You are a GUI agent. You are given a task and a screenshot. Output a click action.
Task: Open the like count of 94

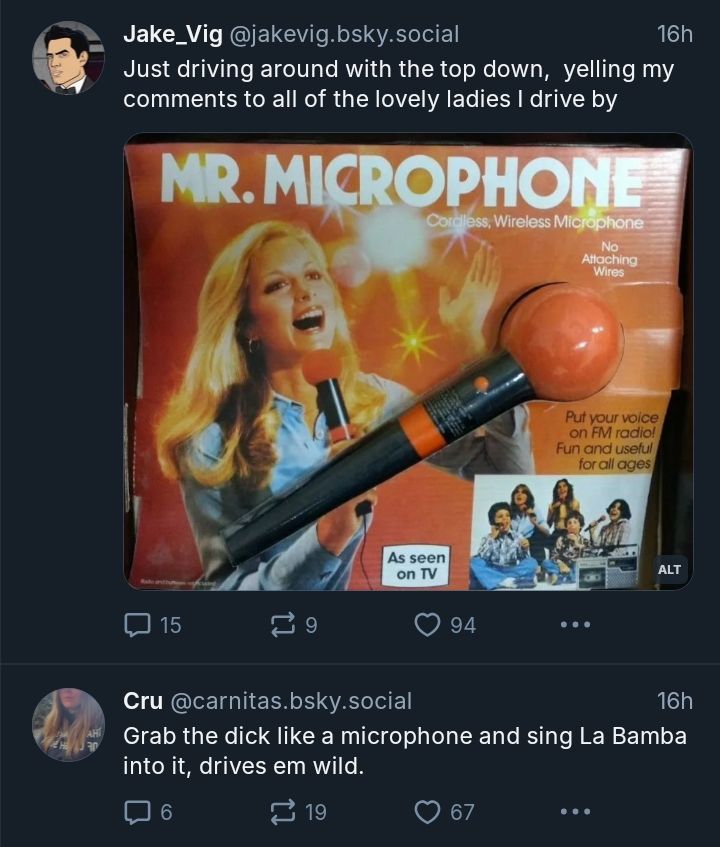[x=463, y=625]
